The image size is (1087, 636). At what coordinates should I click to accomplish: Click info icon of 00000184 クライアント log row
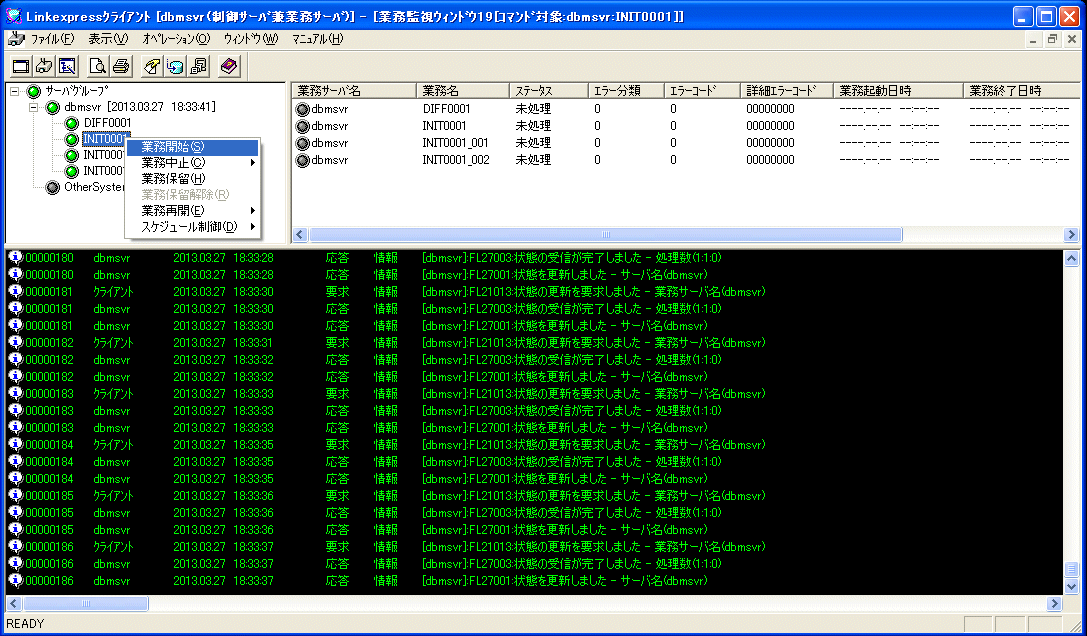point(15,445)
